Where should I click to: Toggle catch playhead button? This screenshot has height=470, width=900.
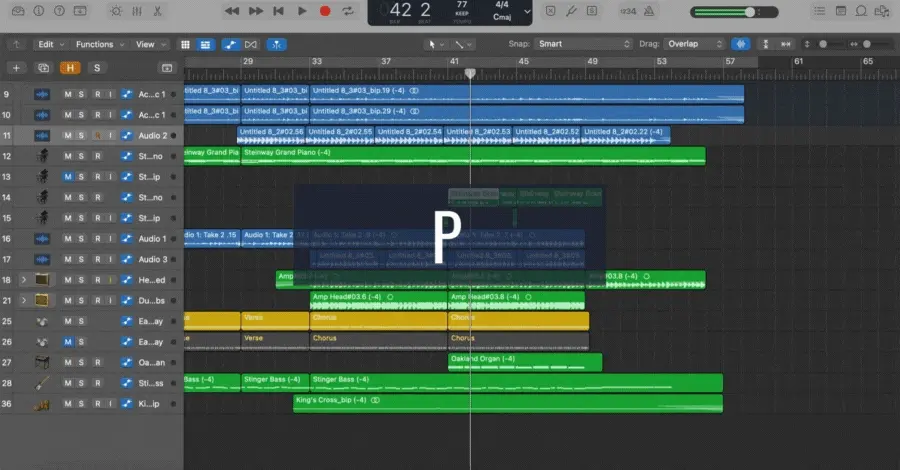[277, 44]
